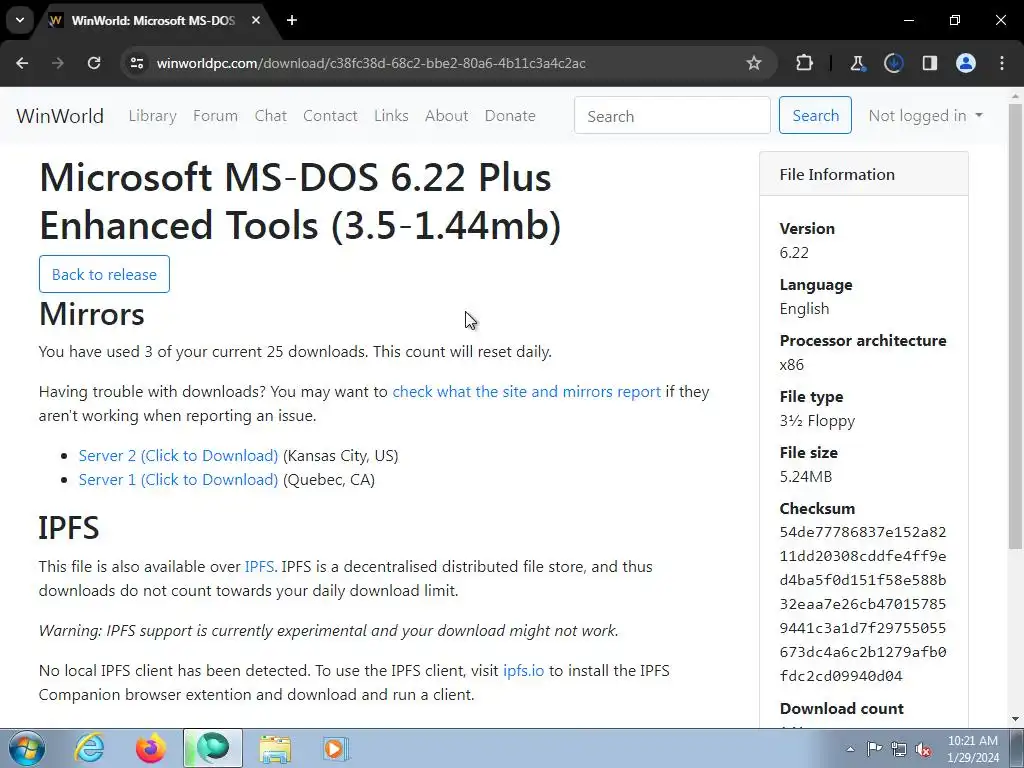Click the address bar URL
This screenshot has width=1024, height=768.
[x=371, y=63]
